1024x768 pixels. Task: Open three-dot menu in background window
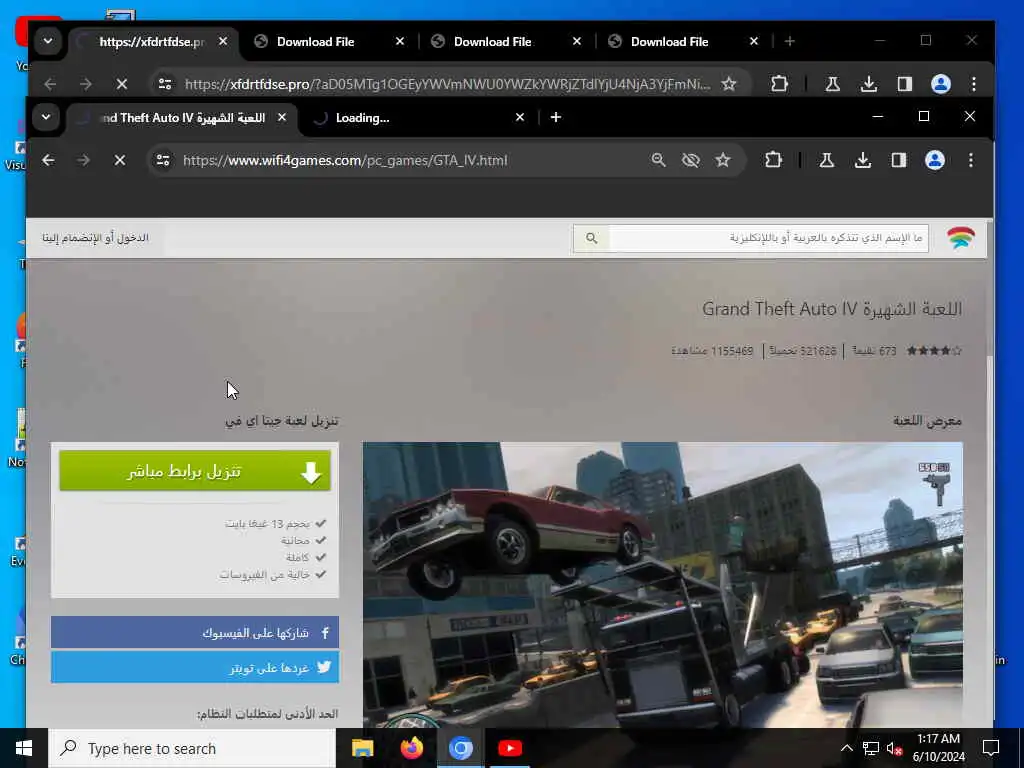click(x=974, y=84)
